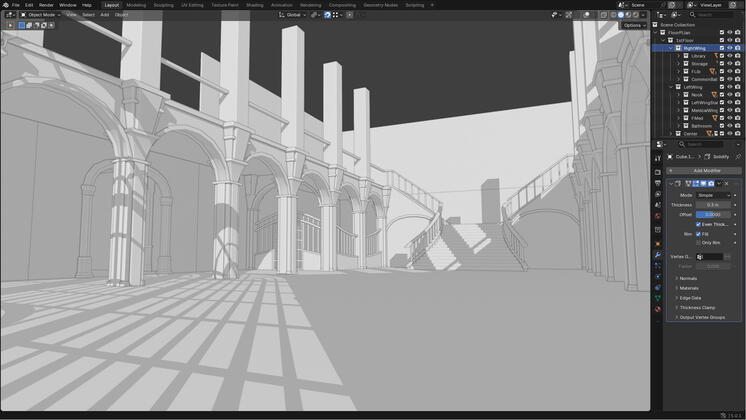The height and width of the screenshot is (420, 746).
Task: Expand the Thickness Clamp subpanel
Action: (697, 308)
